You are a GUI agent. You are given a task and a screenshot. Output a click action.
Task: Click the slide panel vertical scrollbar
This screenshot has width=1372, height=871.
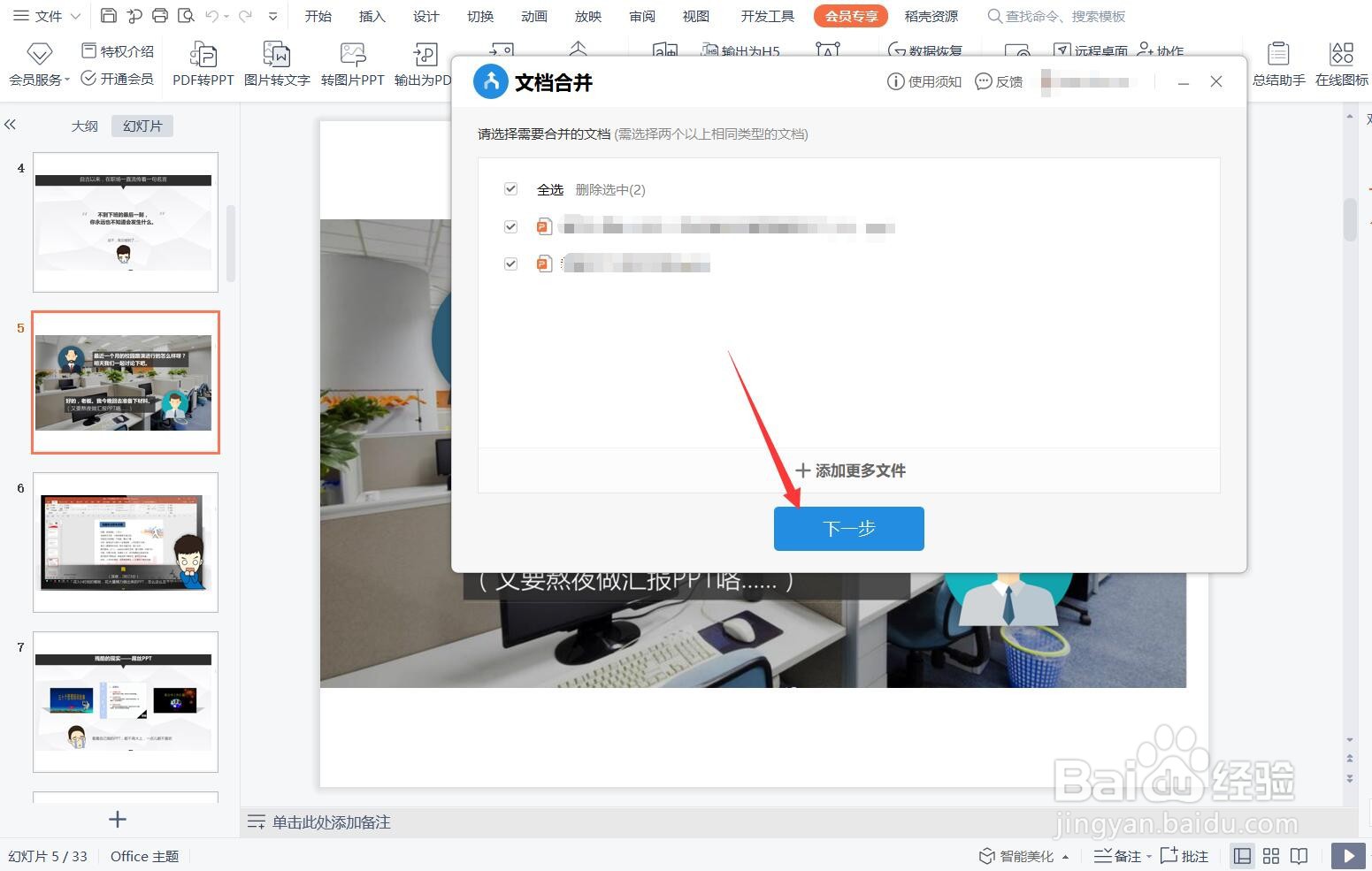tap(231, 243)
